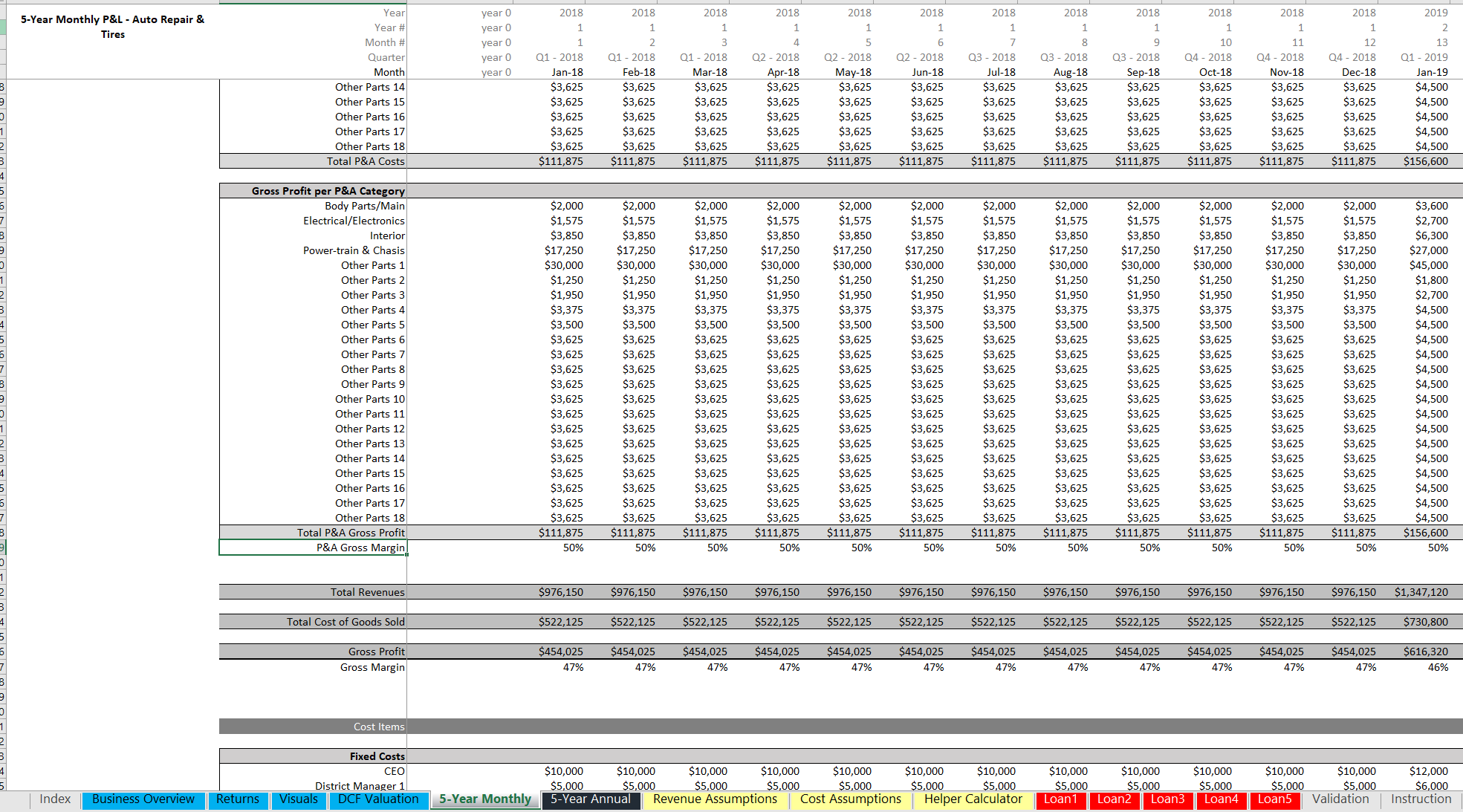Open the Loan2 sheet tab

pyautogui.click(x=1115, y=799)
